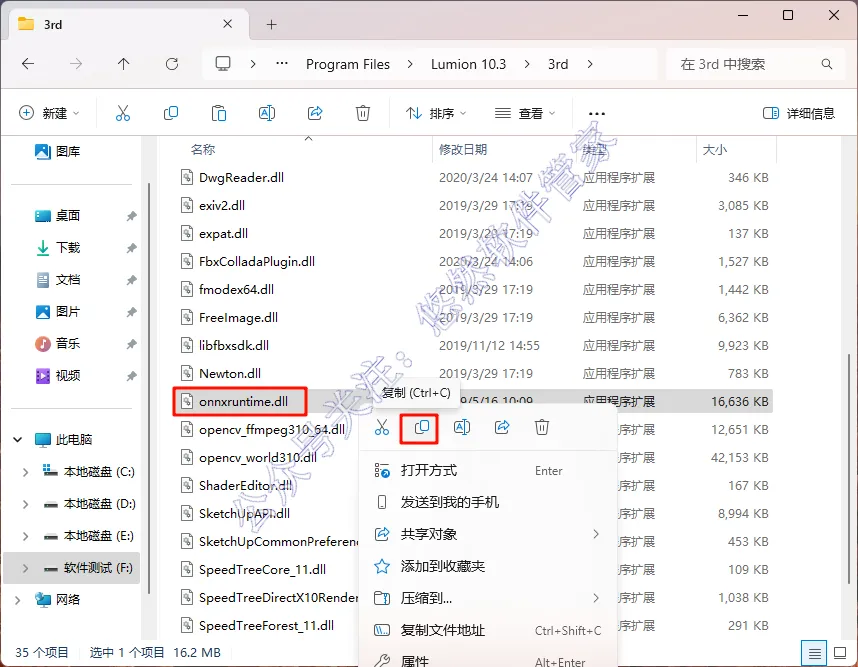Open the View (查看) dropdown
The width and height of the screenshot is (858, 667).
tap(525, 113)
